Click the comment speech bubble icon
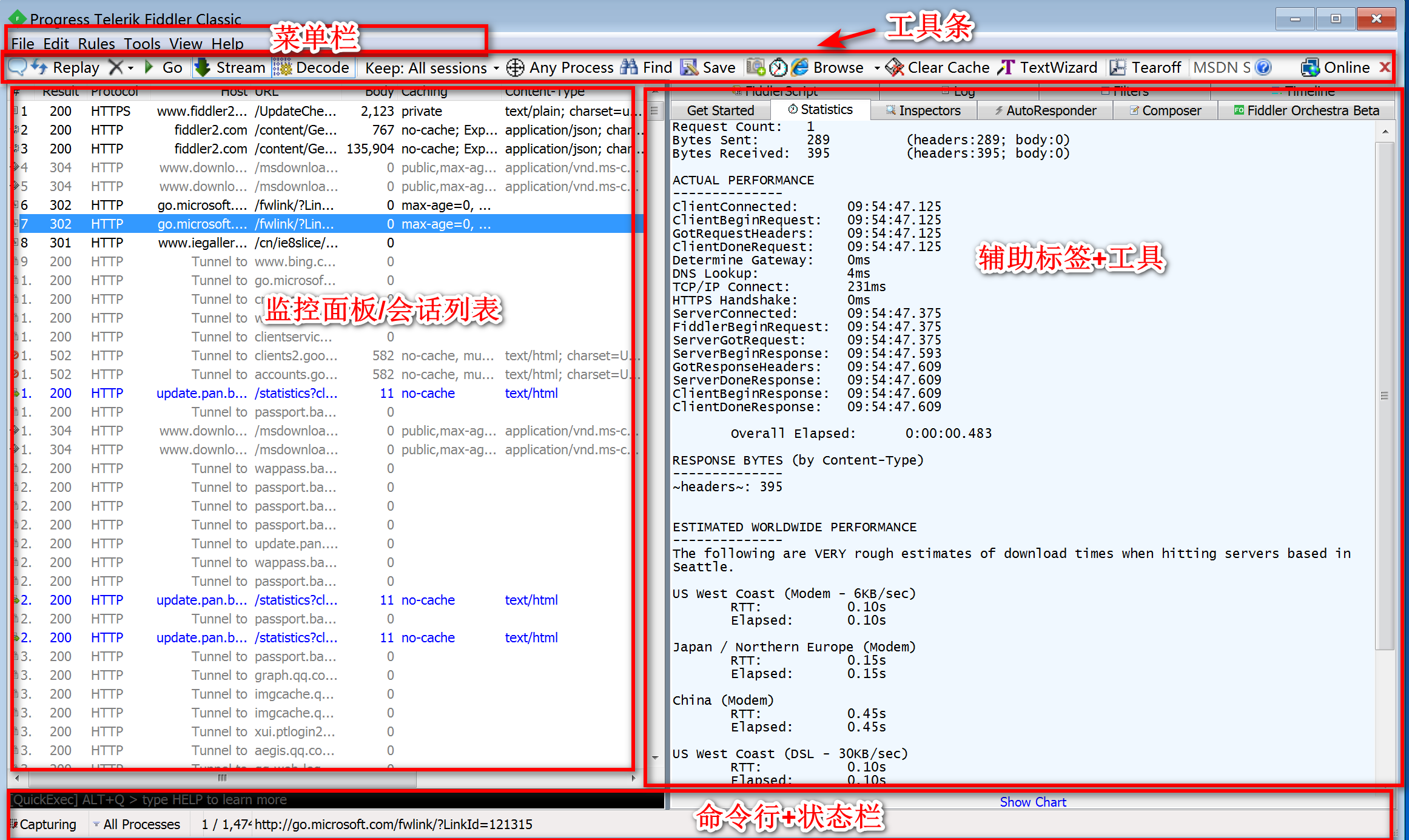The width and height of the screenshot is (1409, 840). (x=18, y=67)
